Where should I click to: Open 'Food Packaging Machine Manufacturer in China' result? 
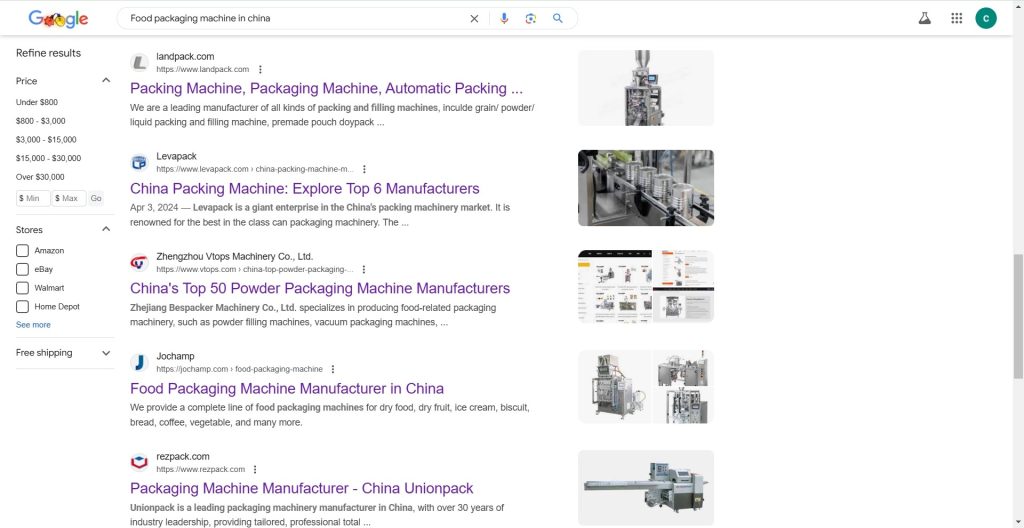(287, 388)
